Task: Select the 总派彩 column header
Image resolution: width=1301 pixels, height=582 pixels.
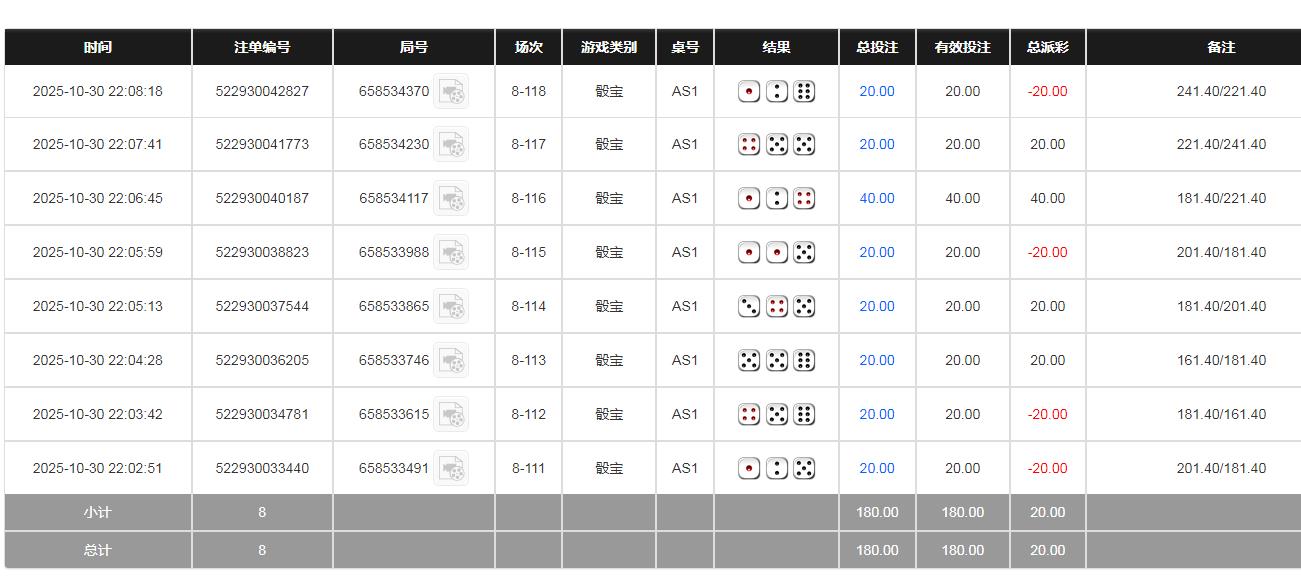Action: point(1047,47)
